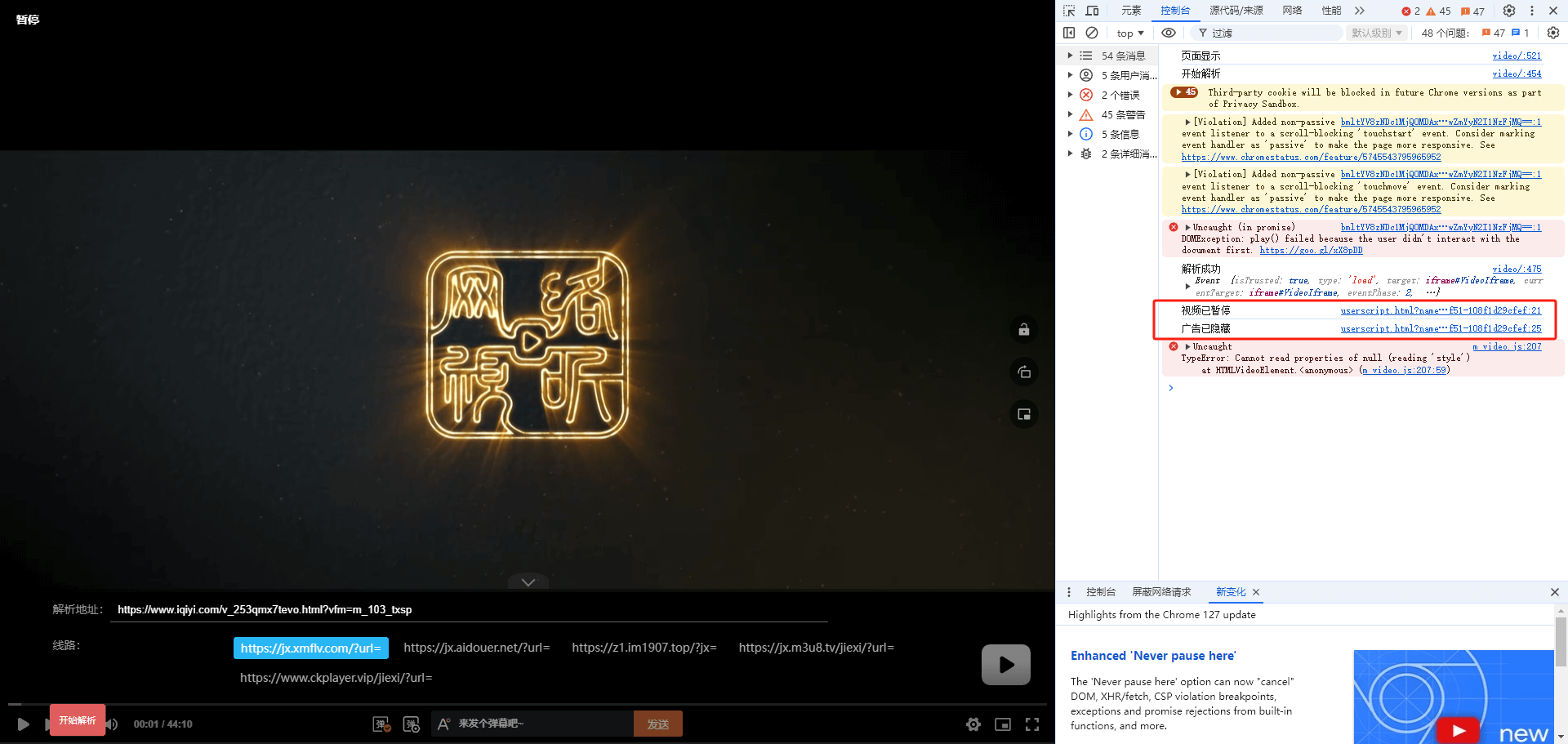1568x744 pixels.
Task: Click the console prompt input line
Action: pyautogui.click(x=1364, y=388)
